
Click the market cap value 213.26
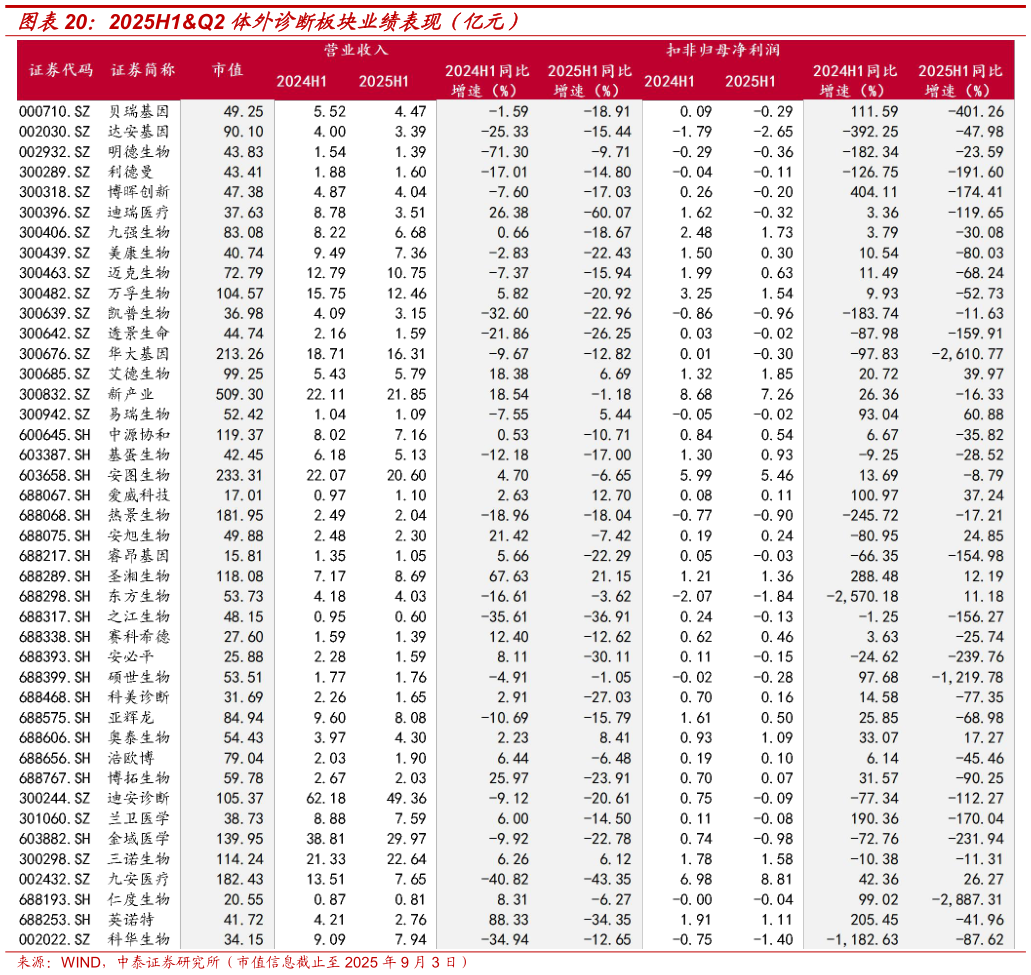[x=238, y=354]
